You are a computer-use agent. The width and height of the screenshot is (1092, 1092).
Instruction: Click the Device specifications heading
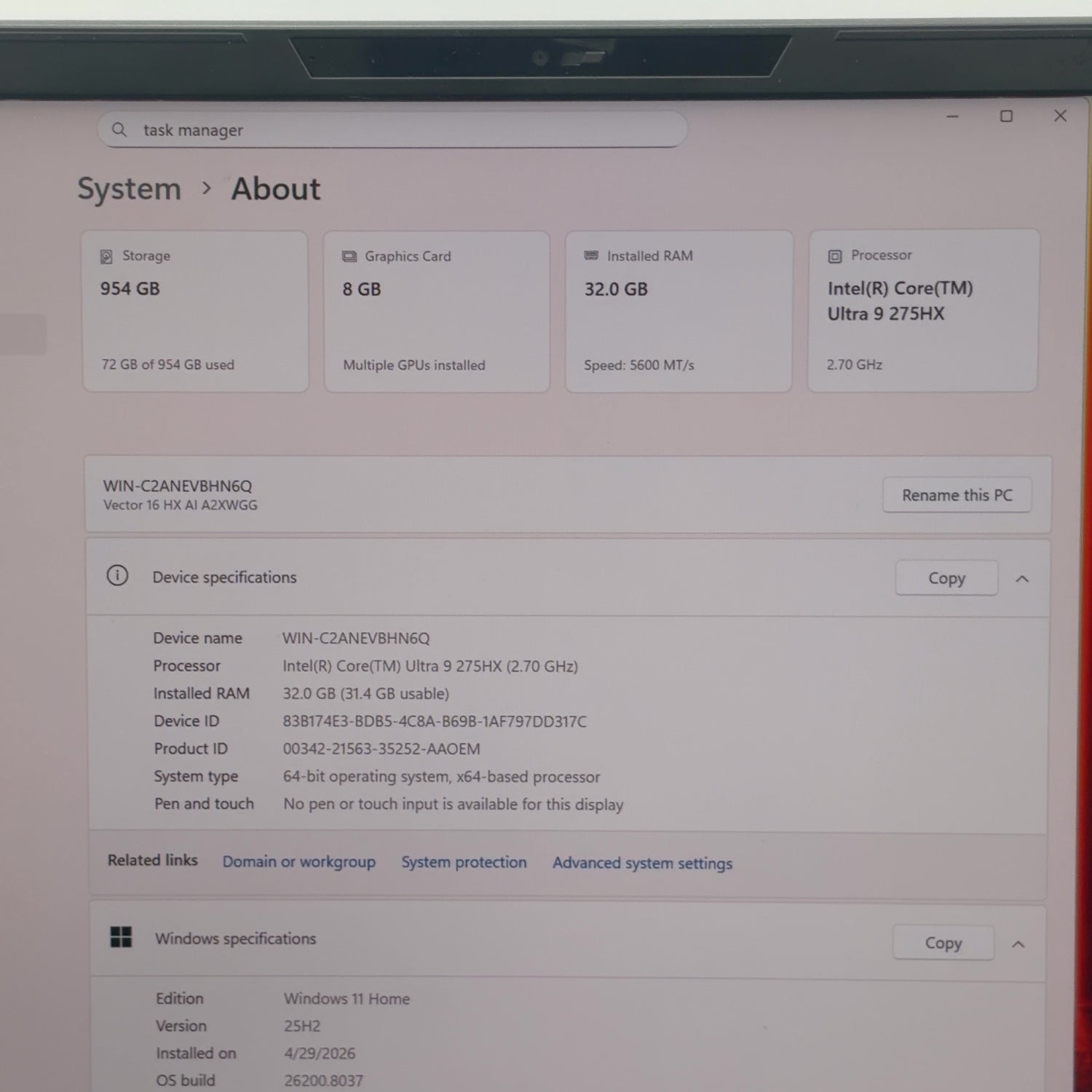tap(224, 577)
